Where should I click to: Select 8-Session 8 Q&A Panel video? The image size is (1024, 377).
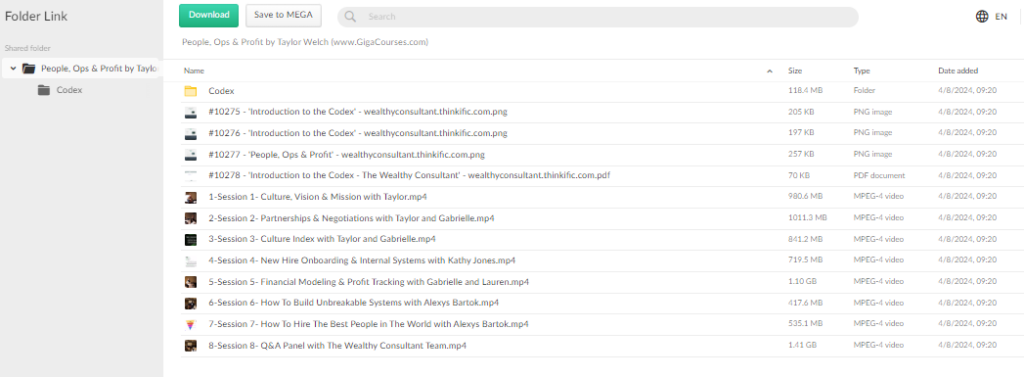pos(338,346)
